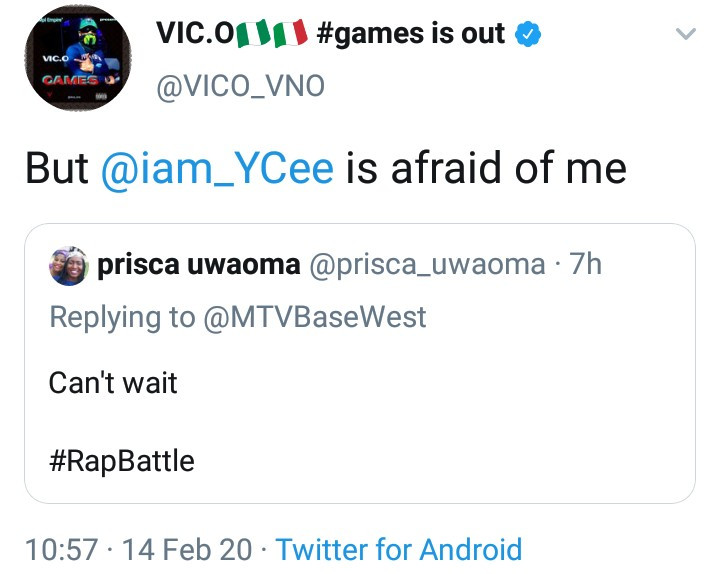Click the 10:57 tweet time
720x574 pixels.
coord(62,549)
